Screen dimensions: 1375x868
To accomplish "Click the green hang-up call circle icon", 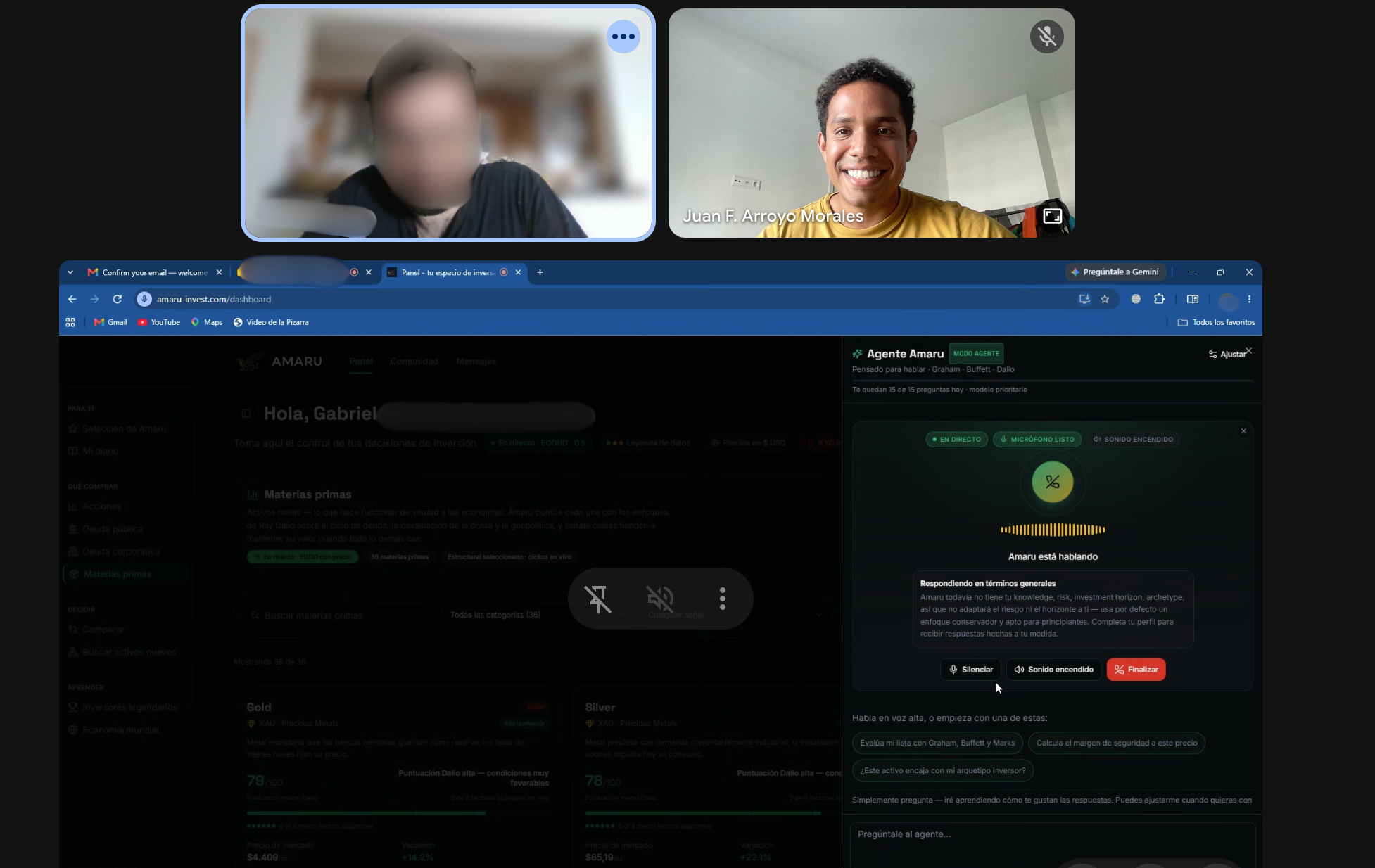I will (1052, 482).
